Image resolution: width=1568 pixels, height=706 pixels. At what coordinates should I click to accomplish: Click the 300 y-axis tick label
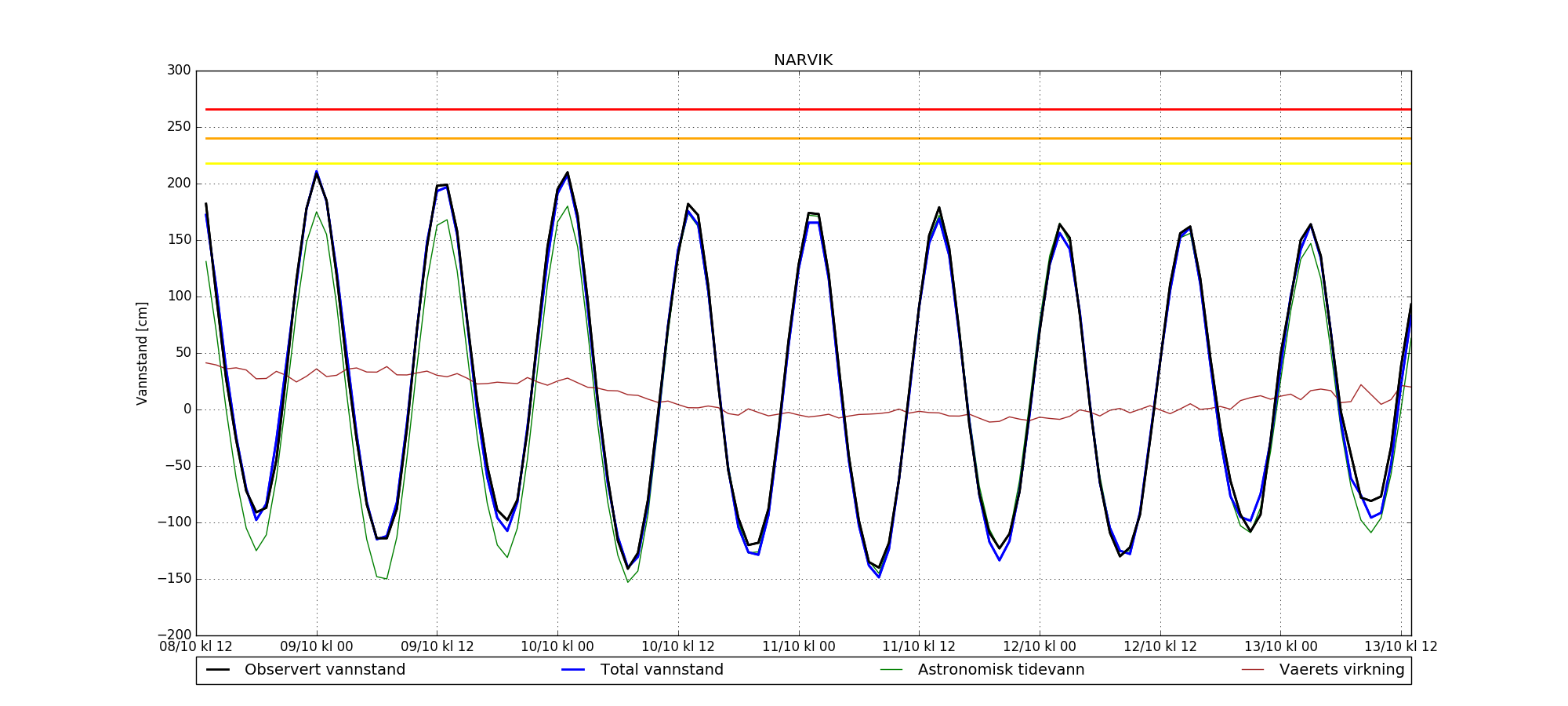click(179, 71)
